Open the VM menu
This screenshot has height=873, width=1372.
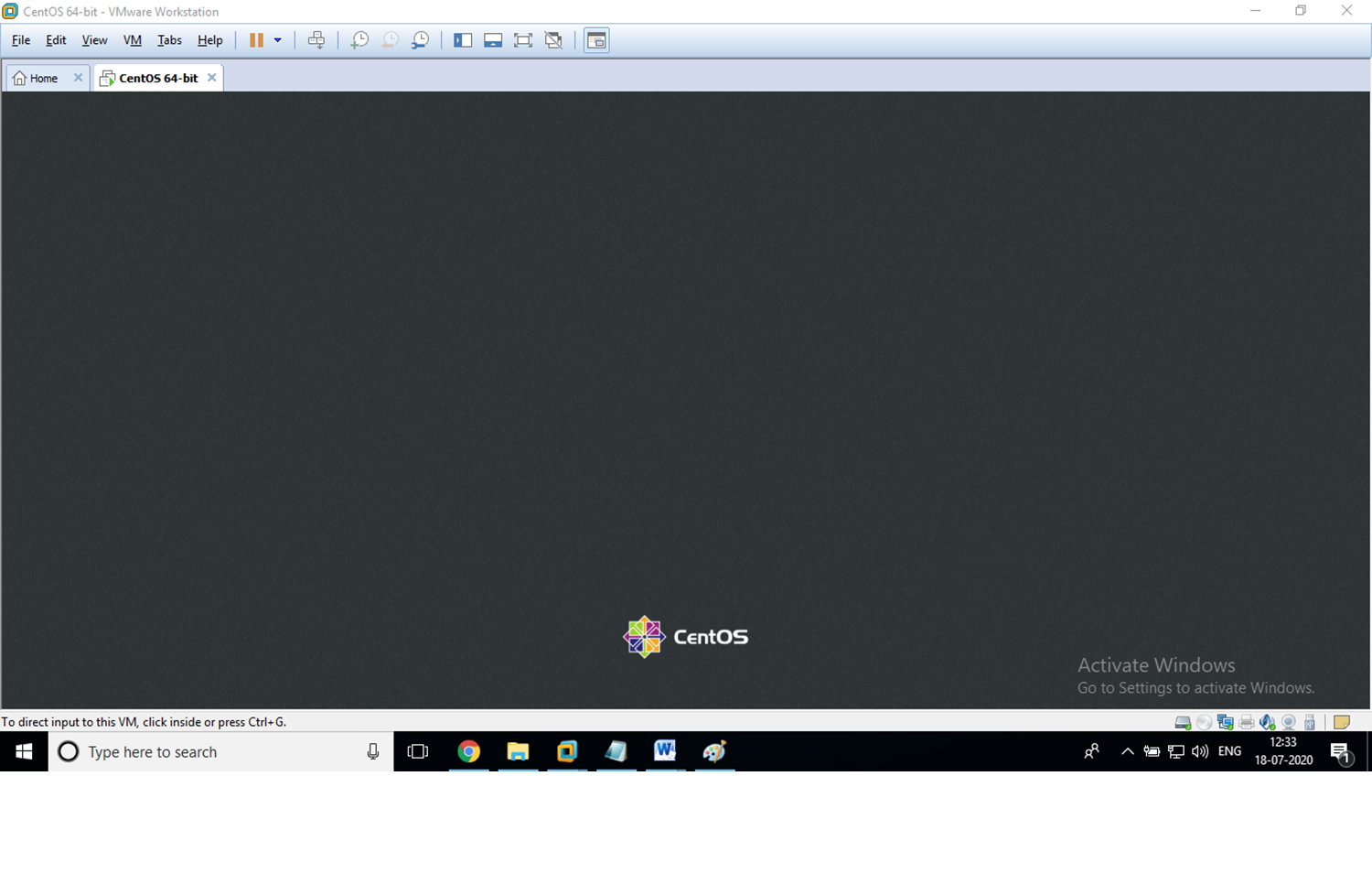[x=132, y=39]
